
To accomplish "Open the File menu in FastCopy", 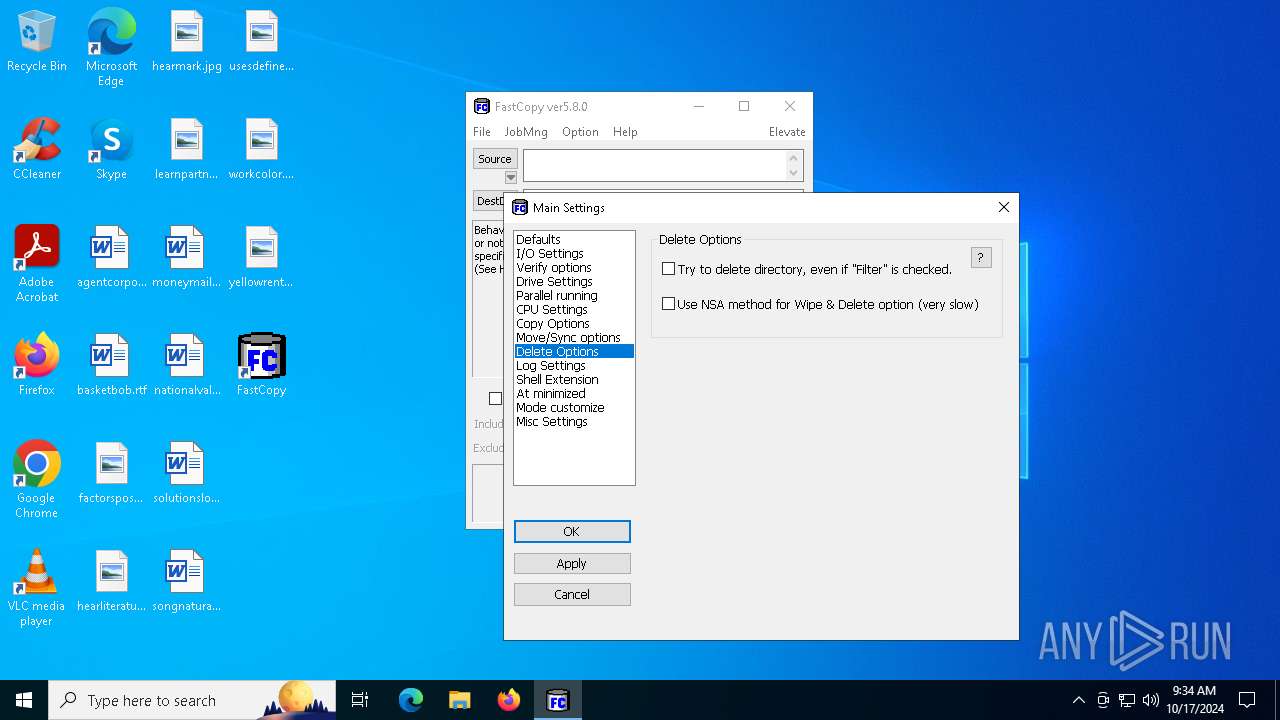I will click(x=482, y=132).
